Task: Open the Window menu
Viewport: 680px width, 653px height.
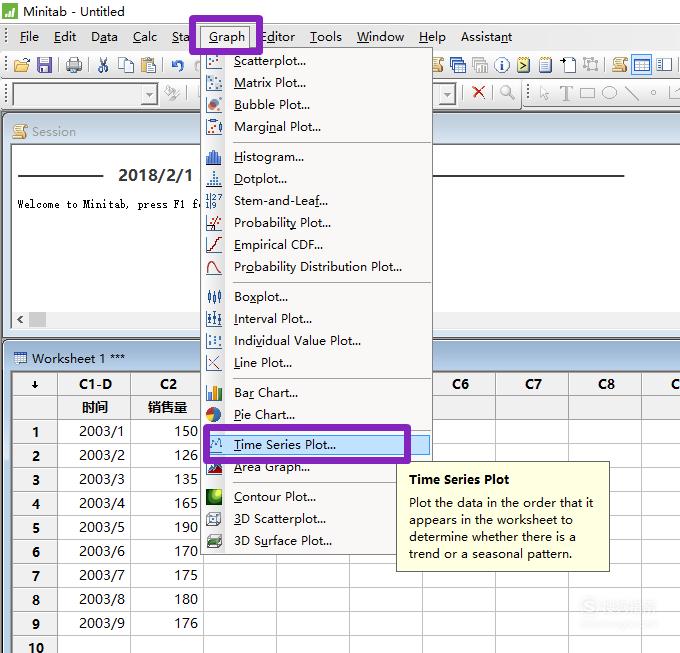Action: point(380,37)
